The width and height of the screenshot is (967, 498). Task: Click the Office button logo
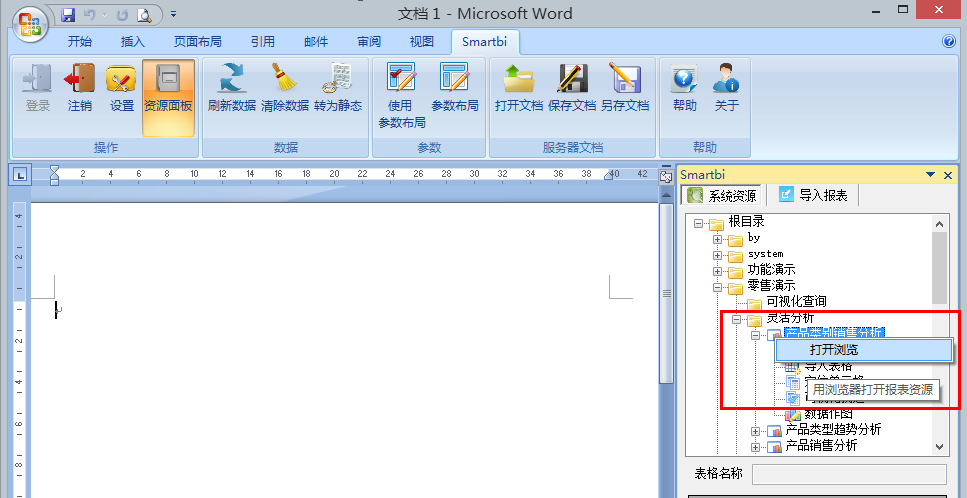[32, 25]
